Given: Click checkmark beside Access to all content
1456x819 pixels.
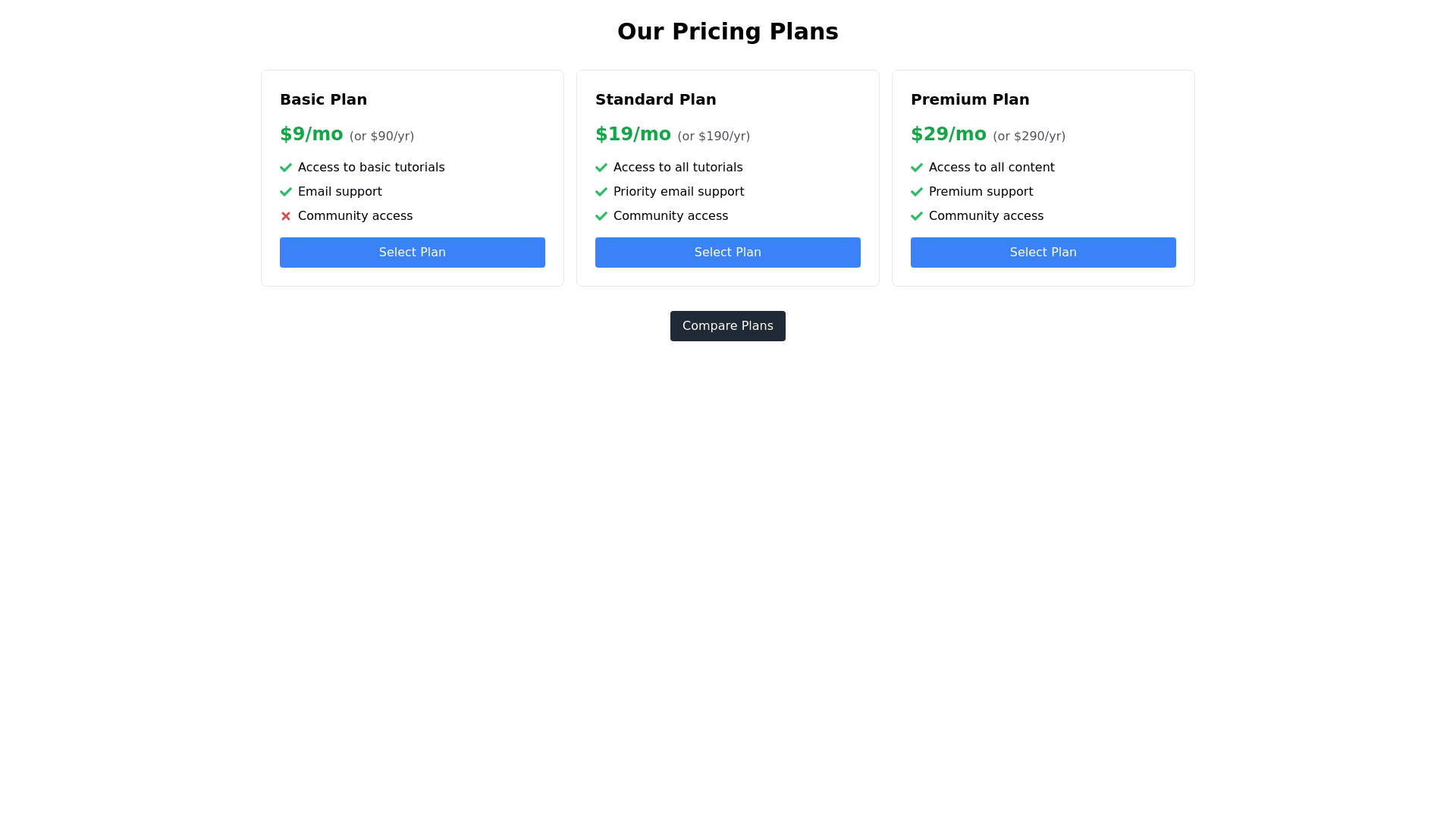Looking at the screenshot, I should click(917, 168).
